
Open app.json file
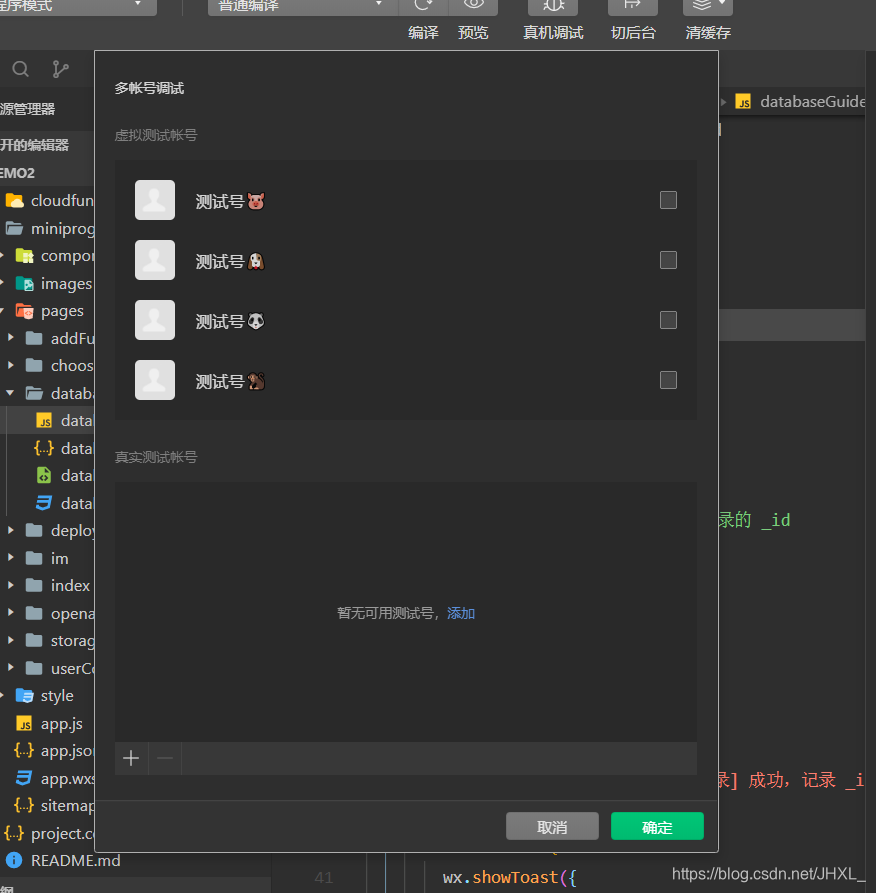[x=54, y=751]
